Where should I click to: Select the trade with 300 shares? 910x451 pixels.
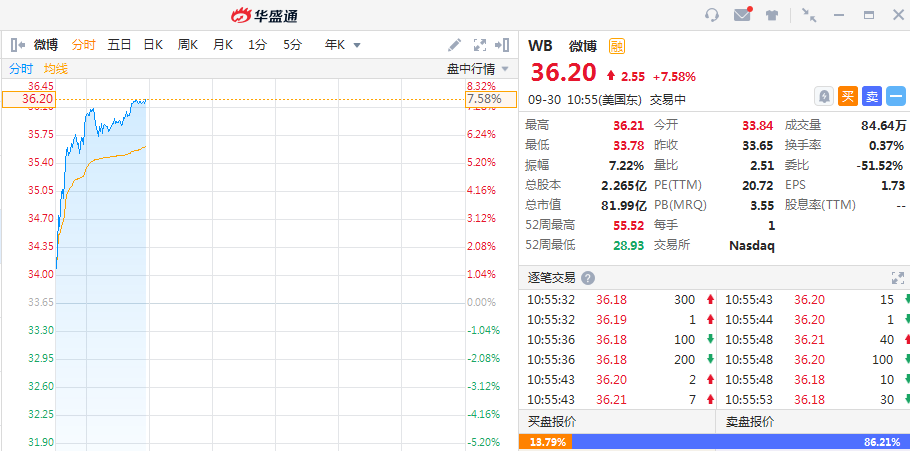618,300
